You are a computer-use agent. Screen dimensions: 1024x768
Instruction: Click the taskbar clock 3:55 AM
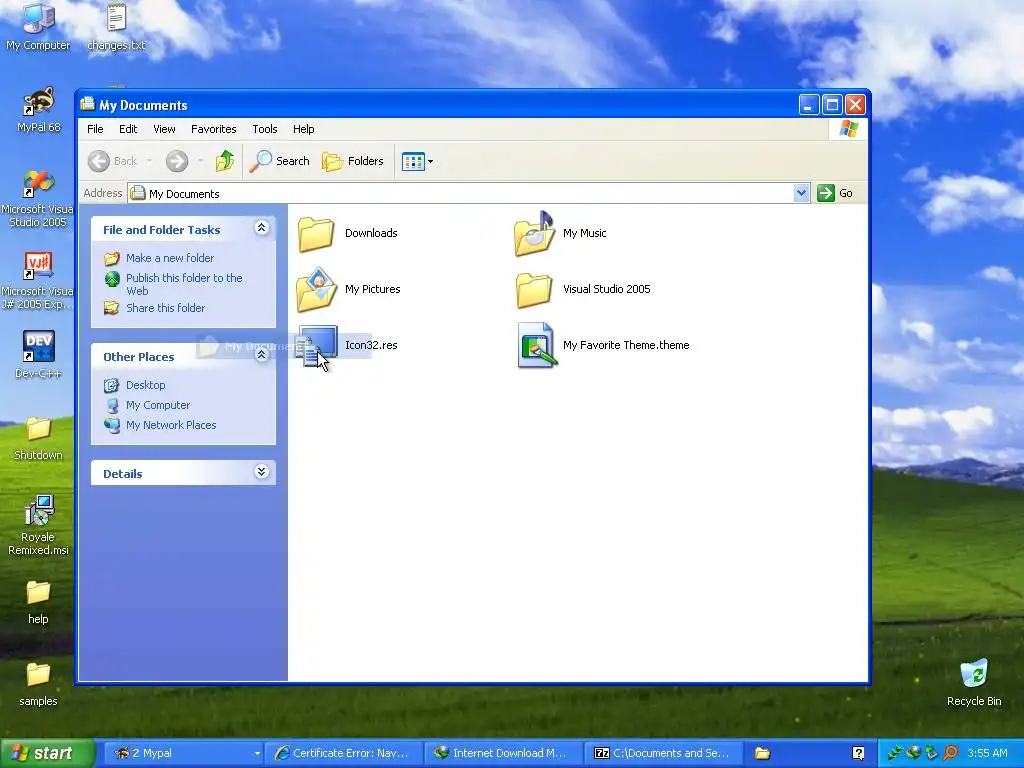(x=987, y=753)
